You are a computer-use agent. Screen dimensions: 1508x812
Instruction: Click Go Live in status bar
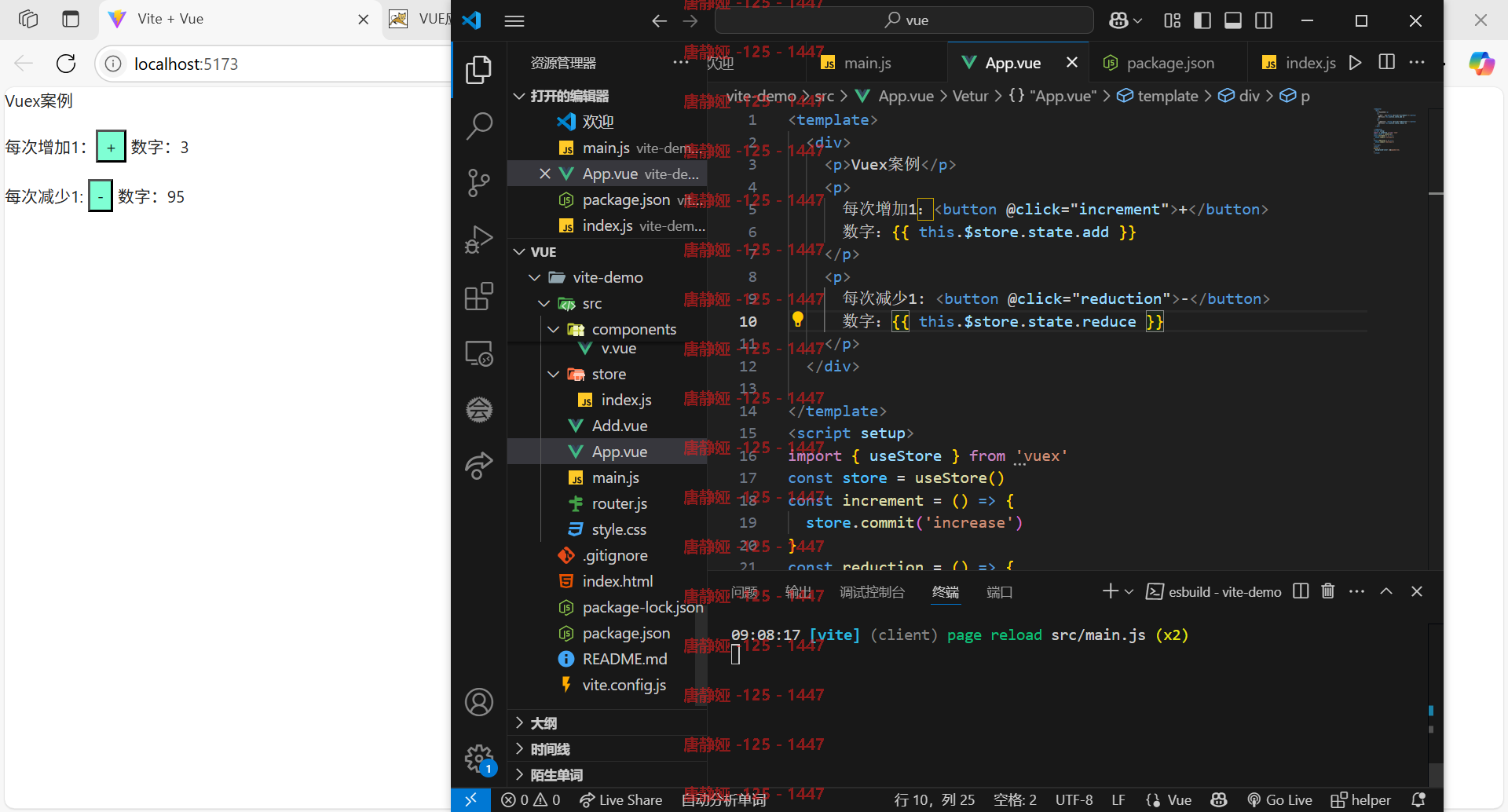[1279, 799]
